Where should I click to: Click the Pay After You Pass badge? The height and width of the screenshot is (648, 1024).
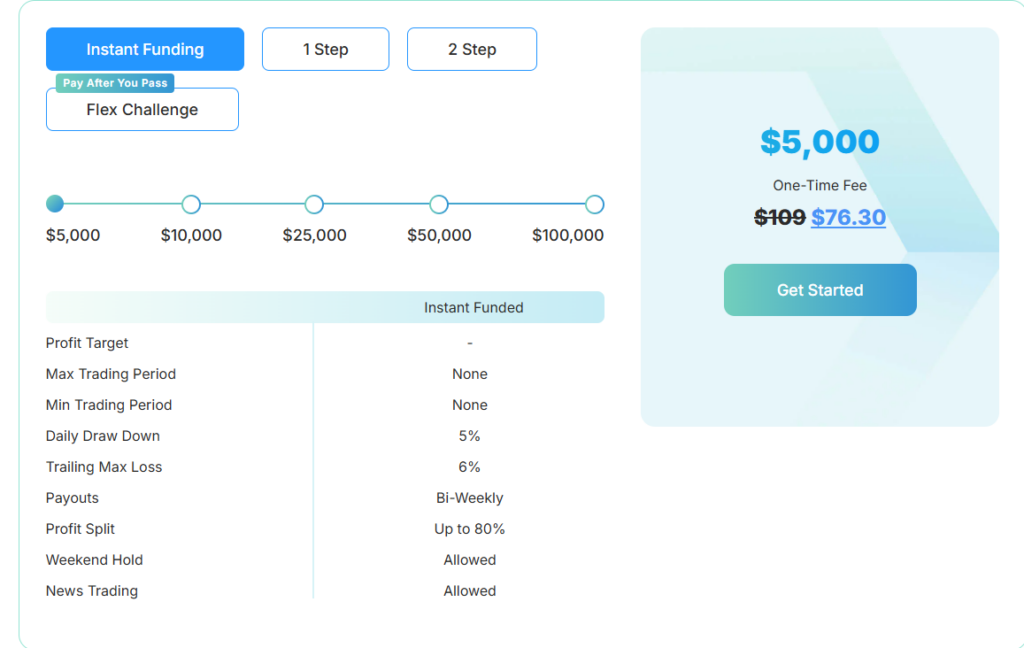tap(113, 83)
